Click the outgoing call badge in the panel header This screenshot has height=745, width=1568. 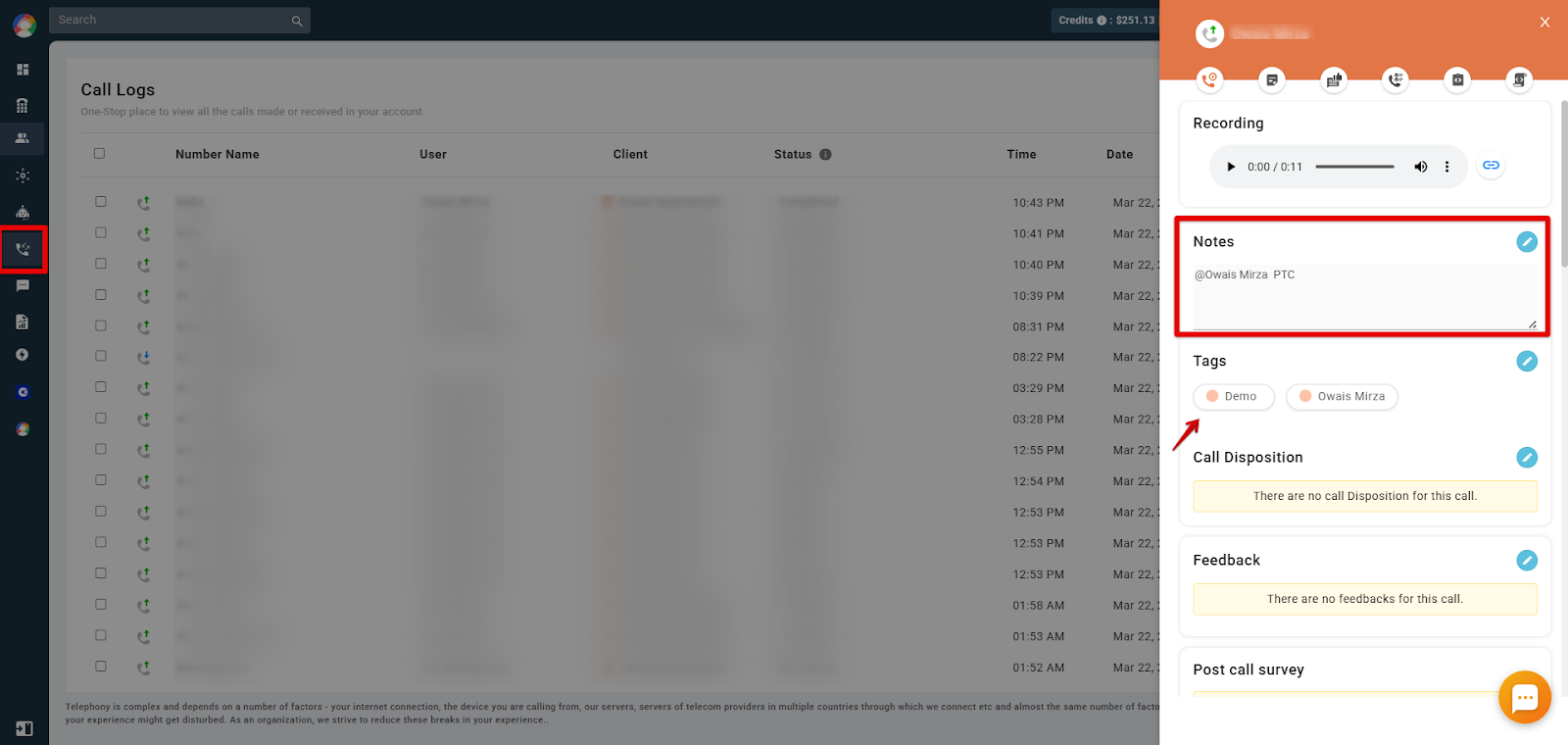tap(1210, 34)
